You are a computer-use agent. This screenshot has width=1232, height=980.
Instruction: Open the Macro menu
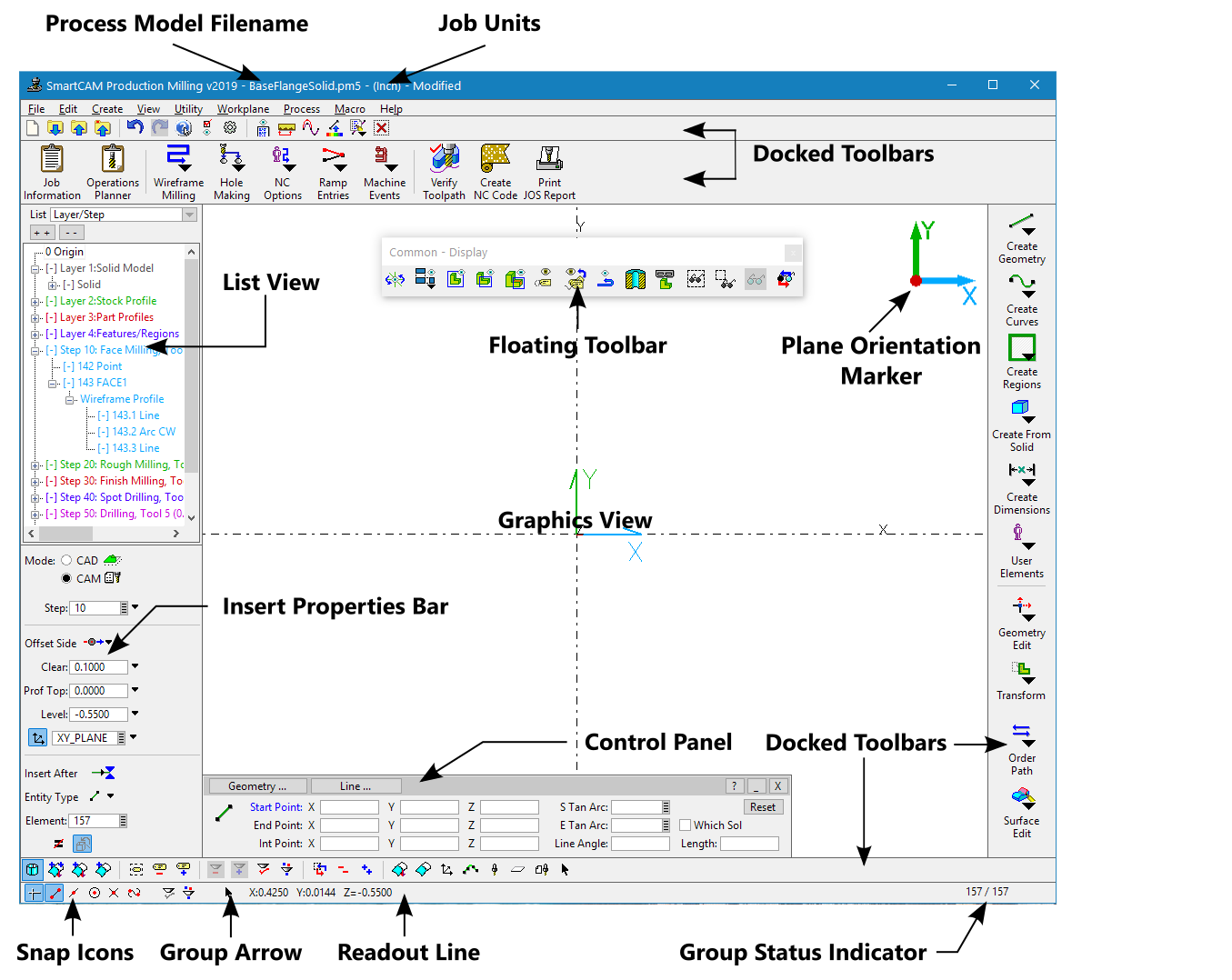coord(349,109)
